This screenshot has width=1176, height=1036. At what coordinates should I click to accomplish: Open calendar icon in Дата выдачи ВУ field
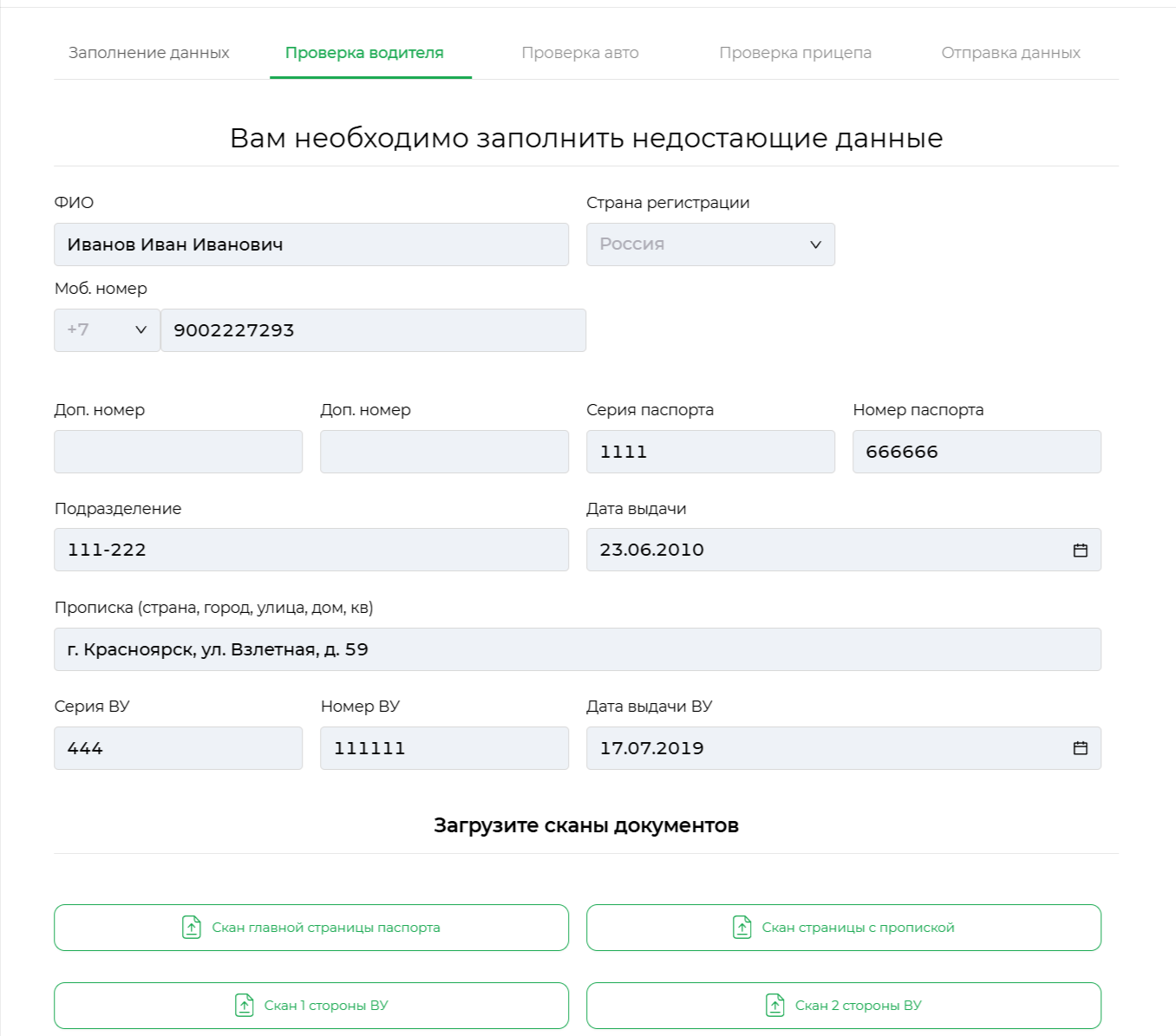point(1080,748)
